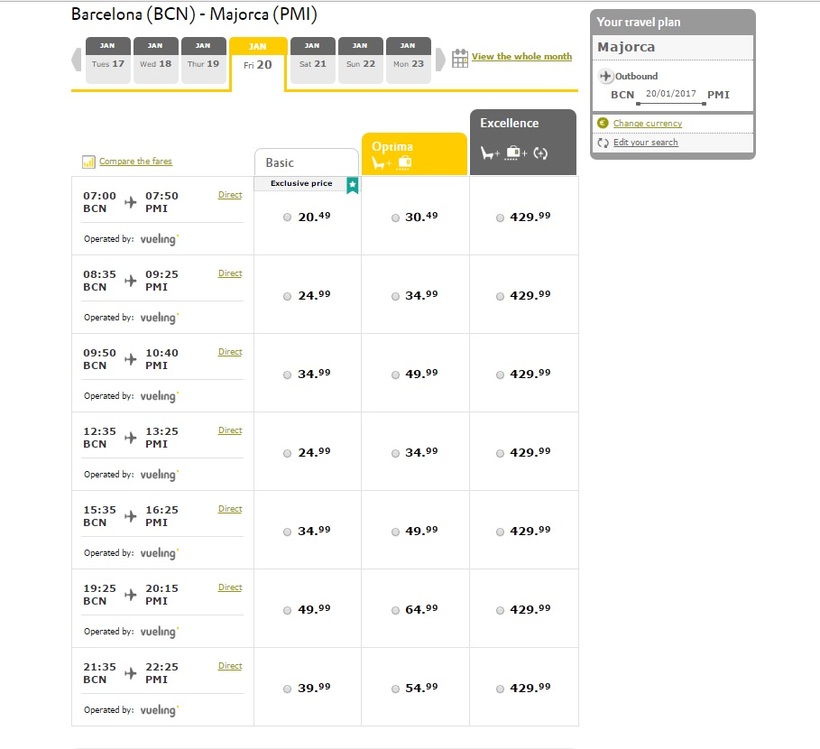Click the bar chart Compare the fares icon
Screen dimensions: 820x749
pos(89,161)
